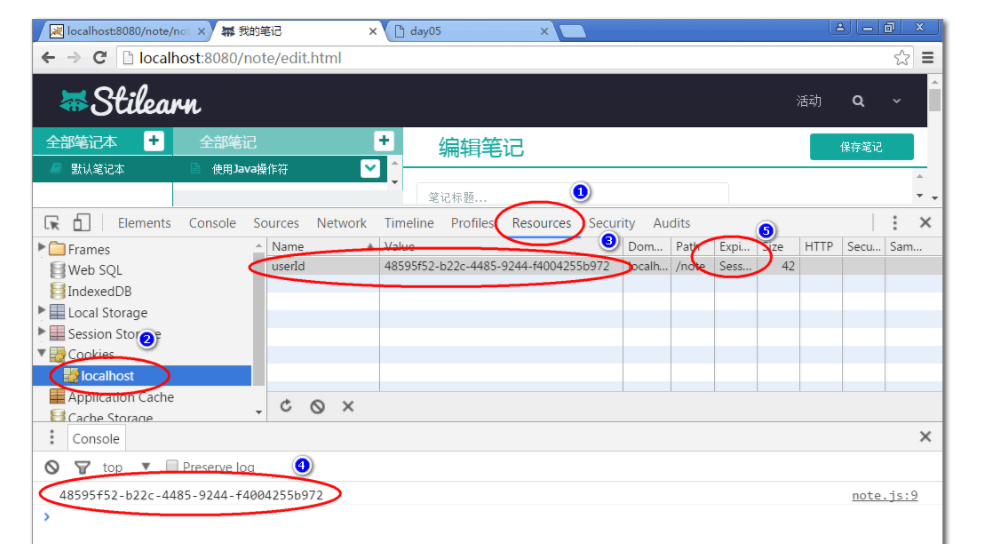The width and height of the screenshot is (985, 544).
Task: Select the 默认笔记本 notebook
Action: click(x=97, y=169)
